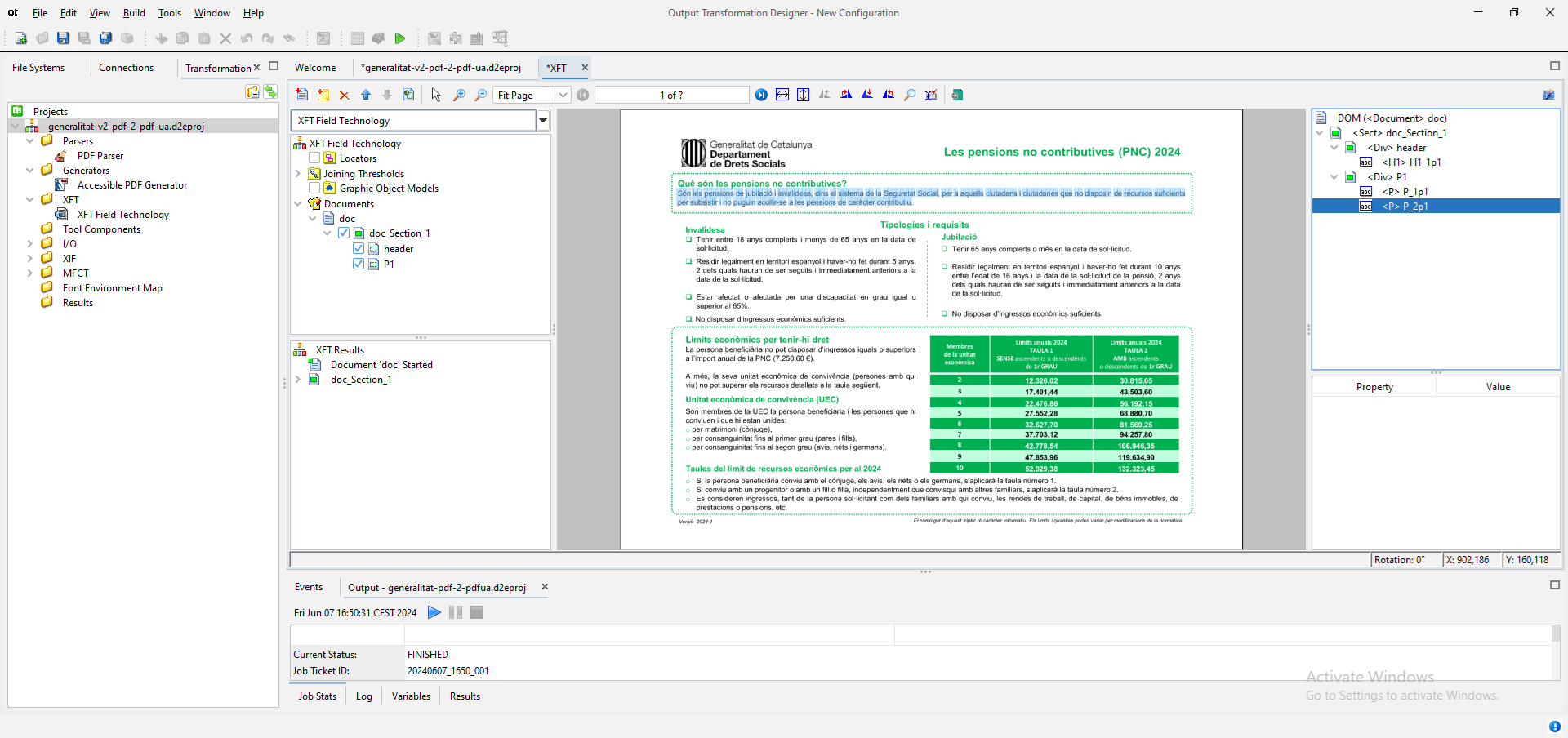Open the Fit Page zoom dropdown
Image resolution: width=1568 pixels, height=738 pixels.
(563, 96)
